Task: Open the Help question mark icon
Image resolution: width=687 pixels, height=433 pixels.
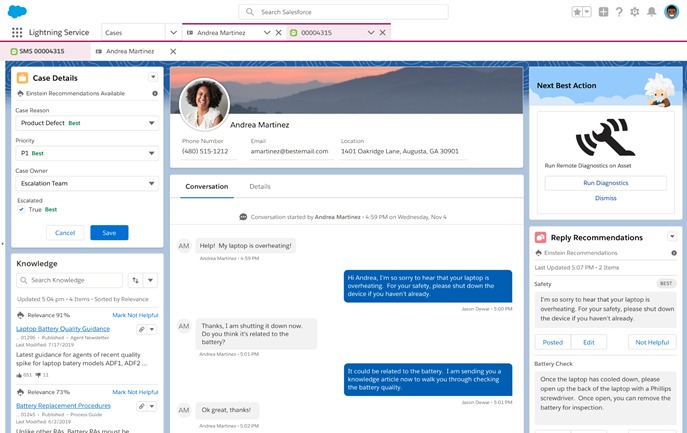Action: [619, 12]
